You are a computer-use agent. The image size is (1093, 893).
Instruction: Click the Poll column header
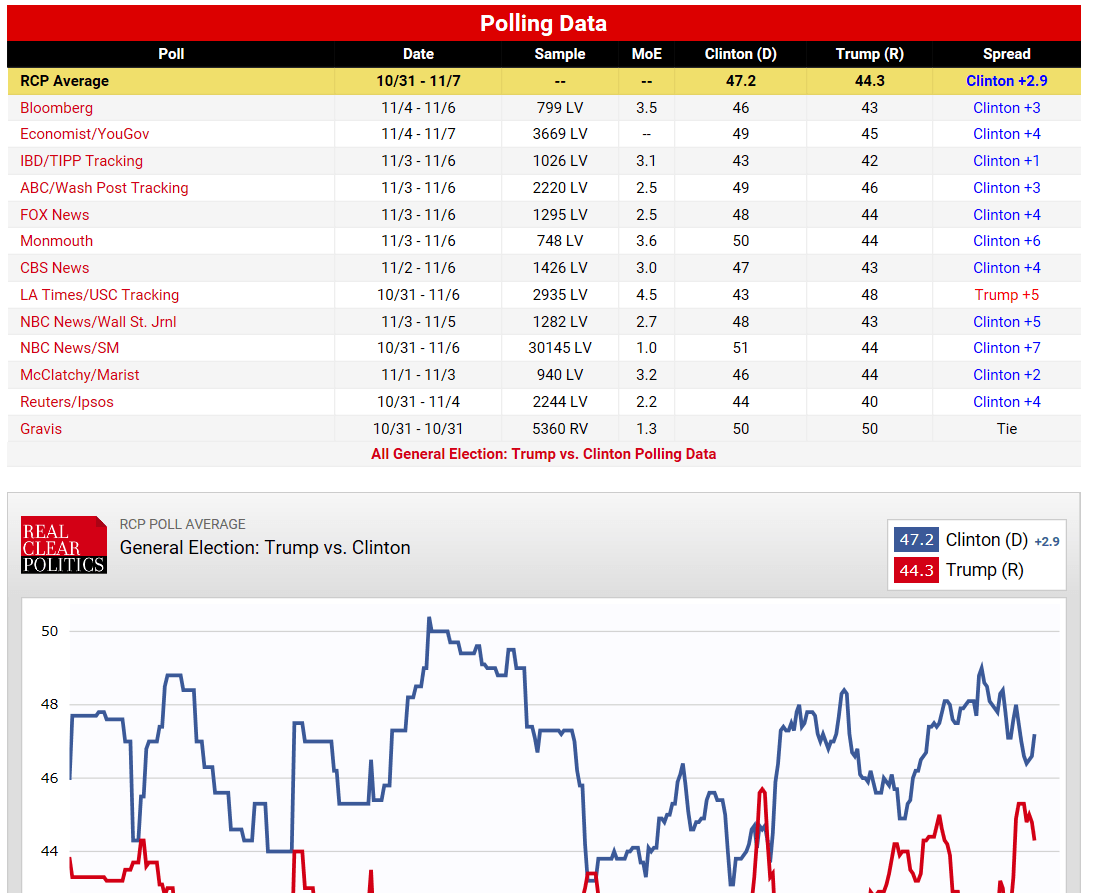click(x=171, y=54)
